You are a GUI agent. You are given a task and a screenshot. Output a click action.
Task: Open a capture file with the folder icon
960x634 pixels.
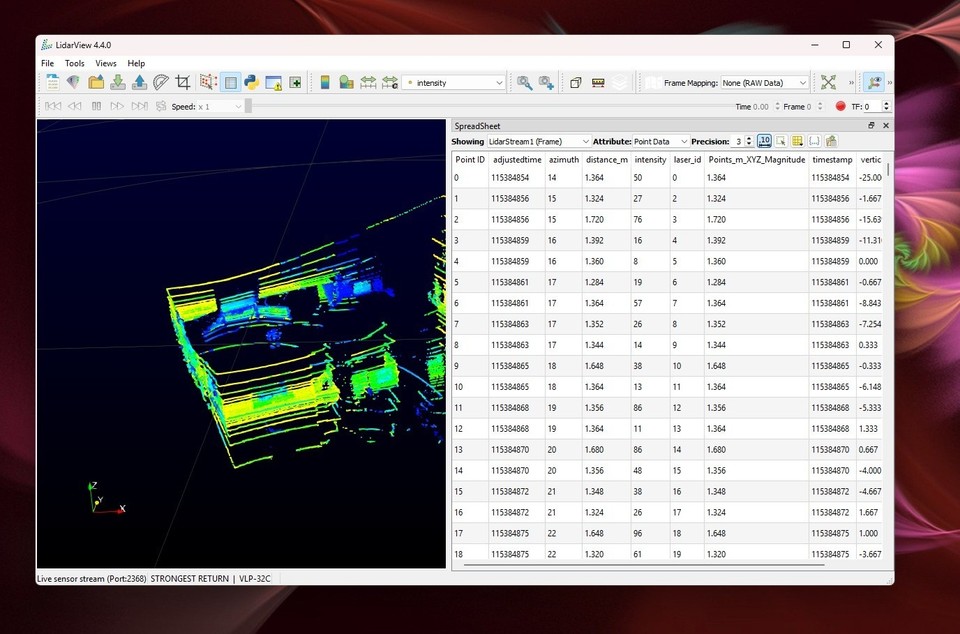(96, 82)
